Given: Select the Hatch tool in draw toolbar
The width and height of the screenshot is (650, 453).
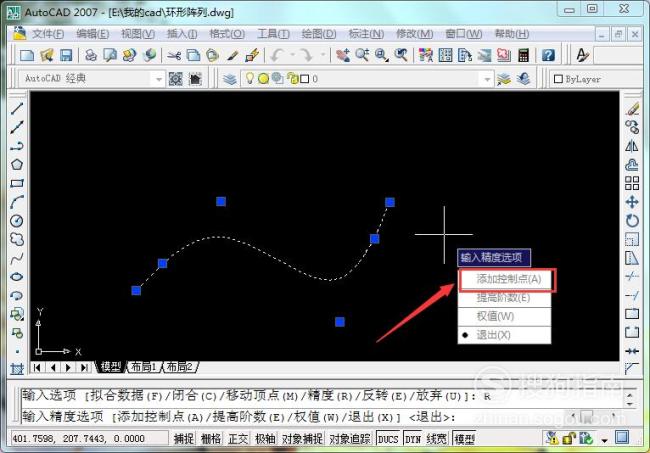Looking at the screenshot, I should pos(17,368).
